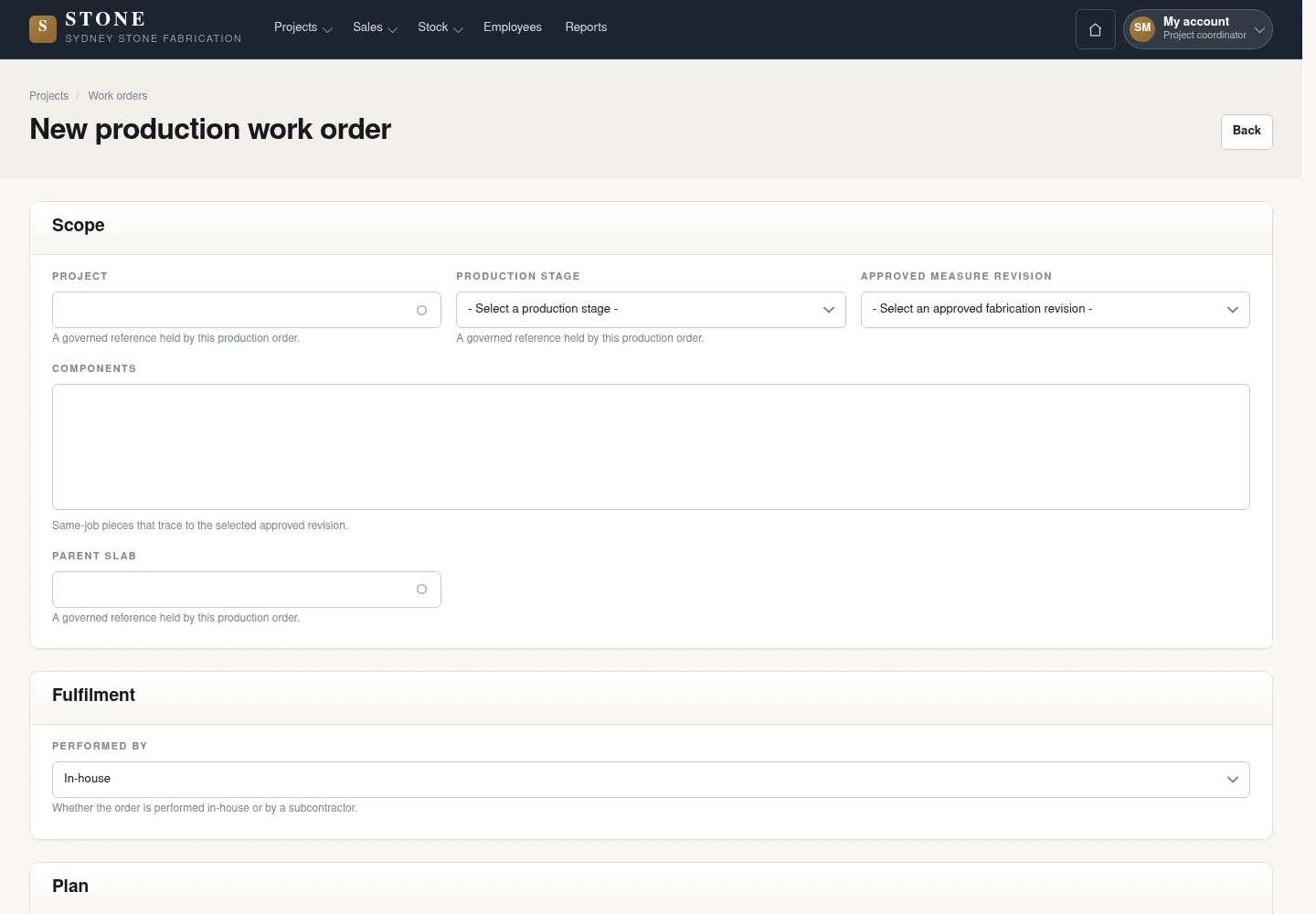Screen dimensions: 1316x914
Task: Click the Back button
Action: pyautogui.click(x=1247, y=132)
